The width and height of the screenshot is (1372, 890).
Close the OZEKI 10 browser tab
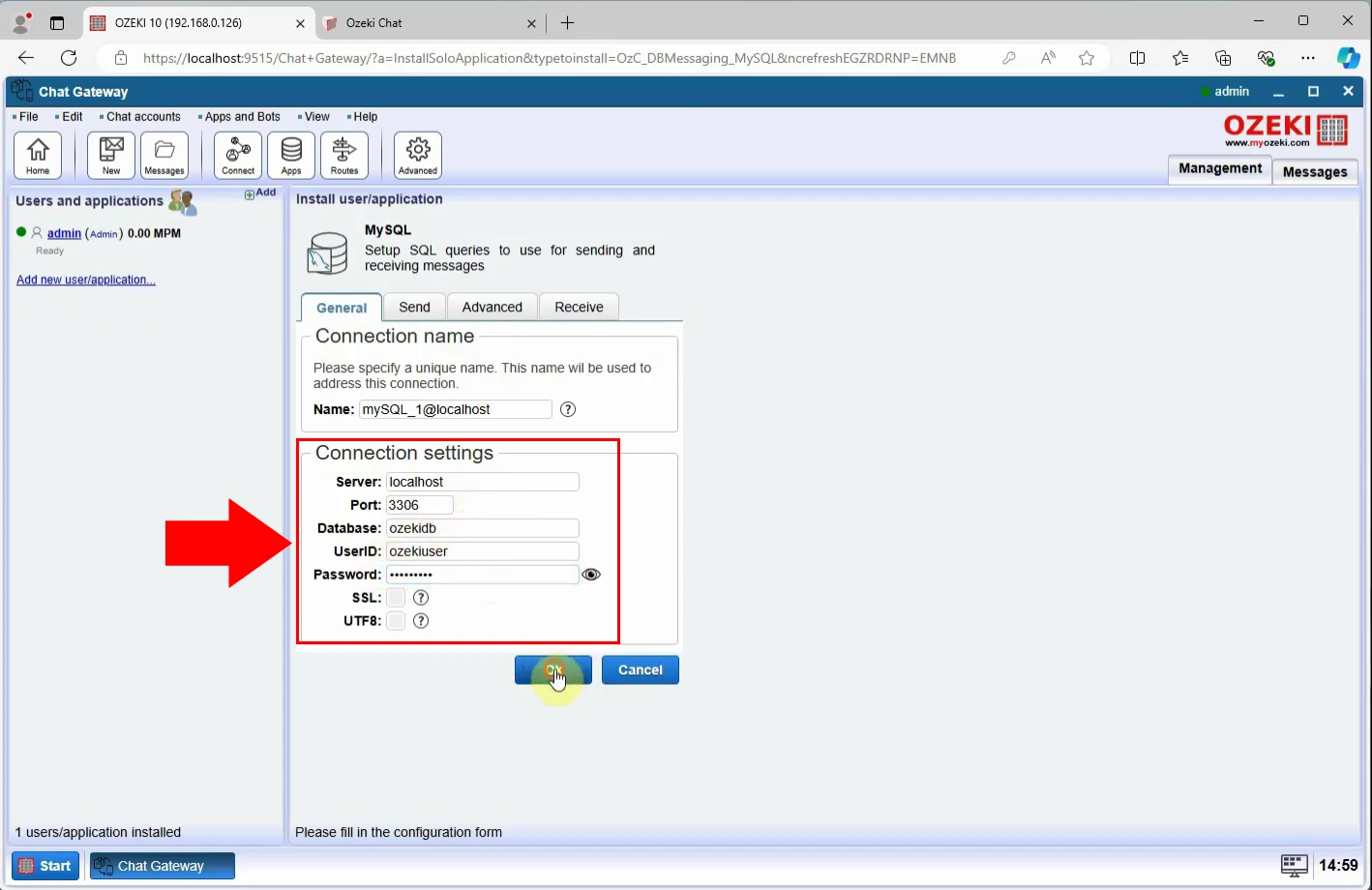click(300, 23)
